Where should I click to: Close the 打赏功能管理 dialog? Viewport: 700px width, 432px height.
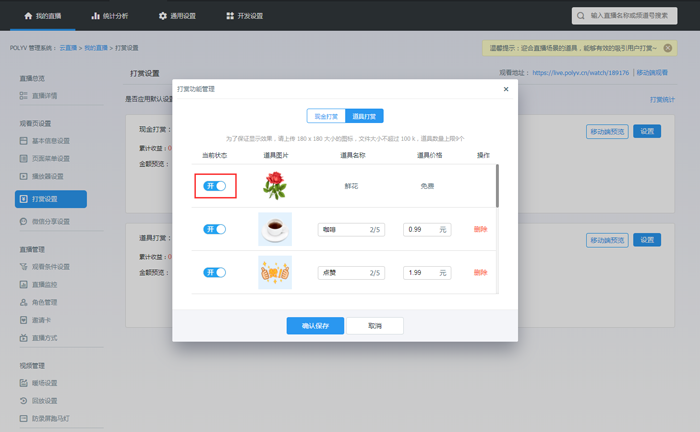pos(506,89)
